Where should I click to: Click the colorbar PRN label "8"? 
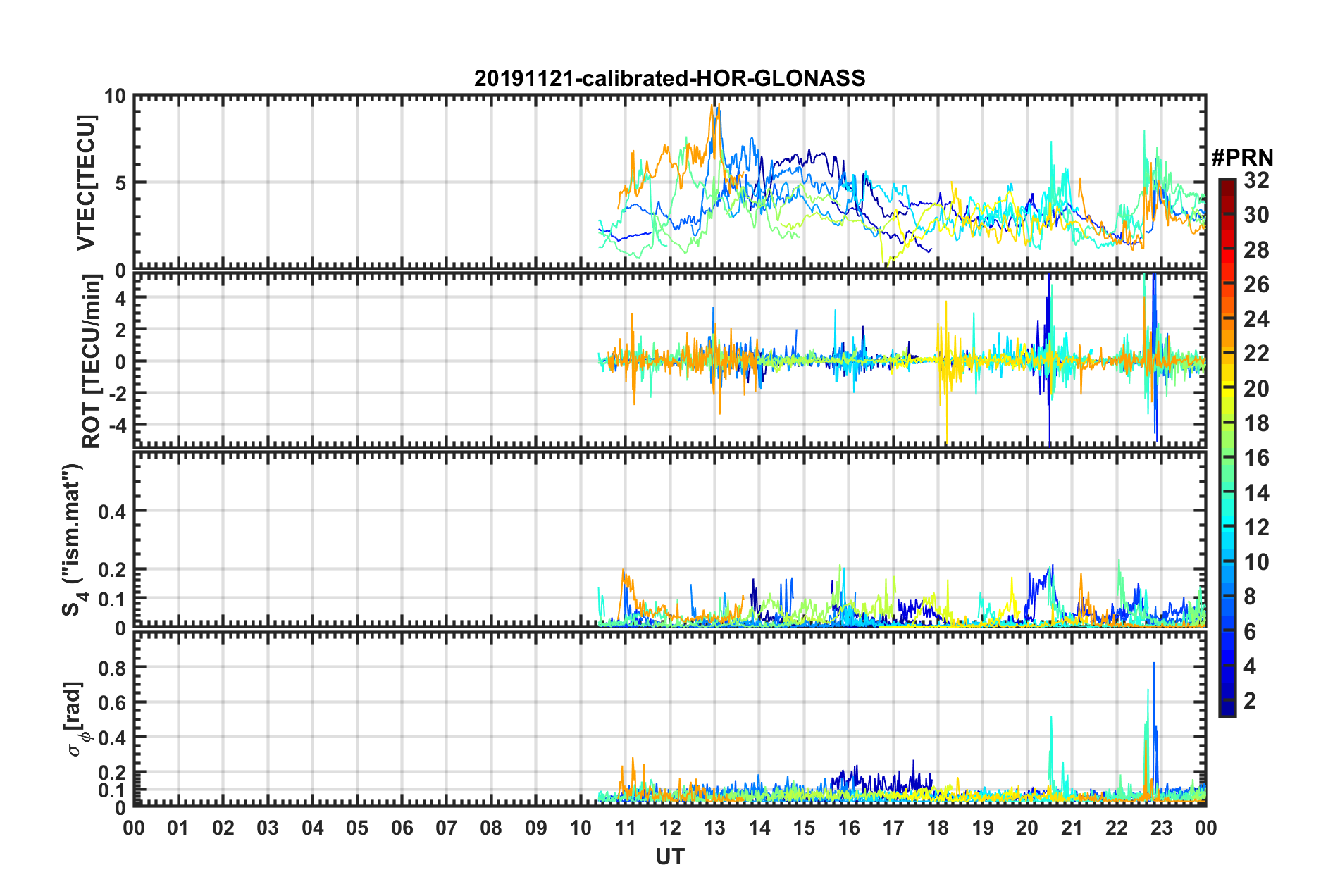tap(1250, 597)
